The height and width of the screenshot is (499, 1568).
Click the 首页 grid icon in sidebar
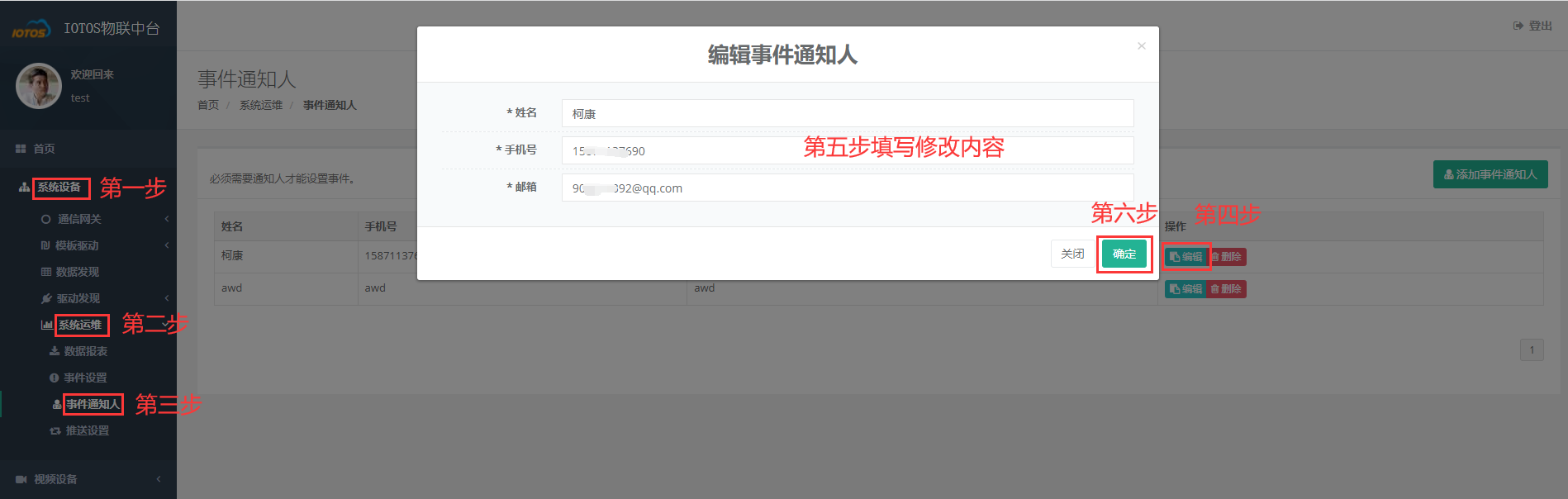21,149
